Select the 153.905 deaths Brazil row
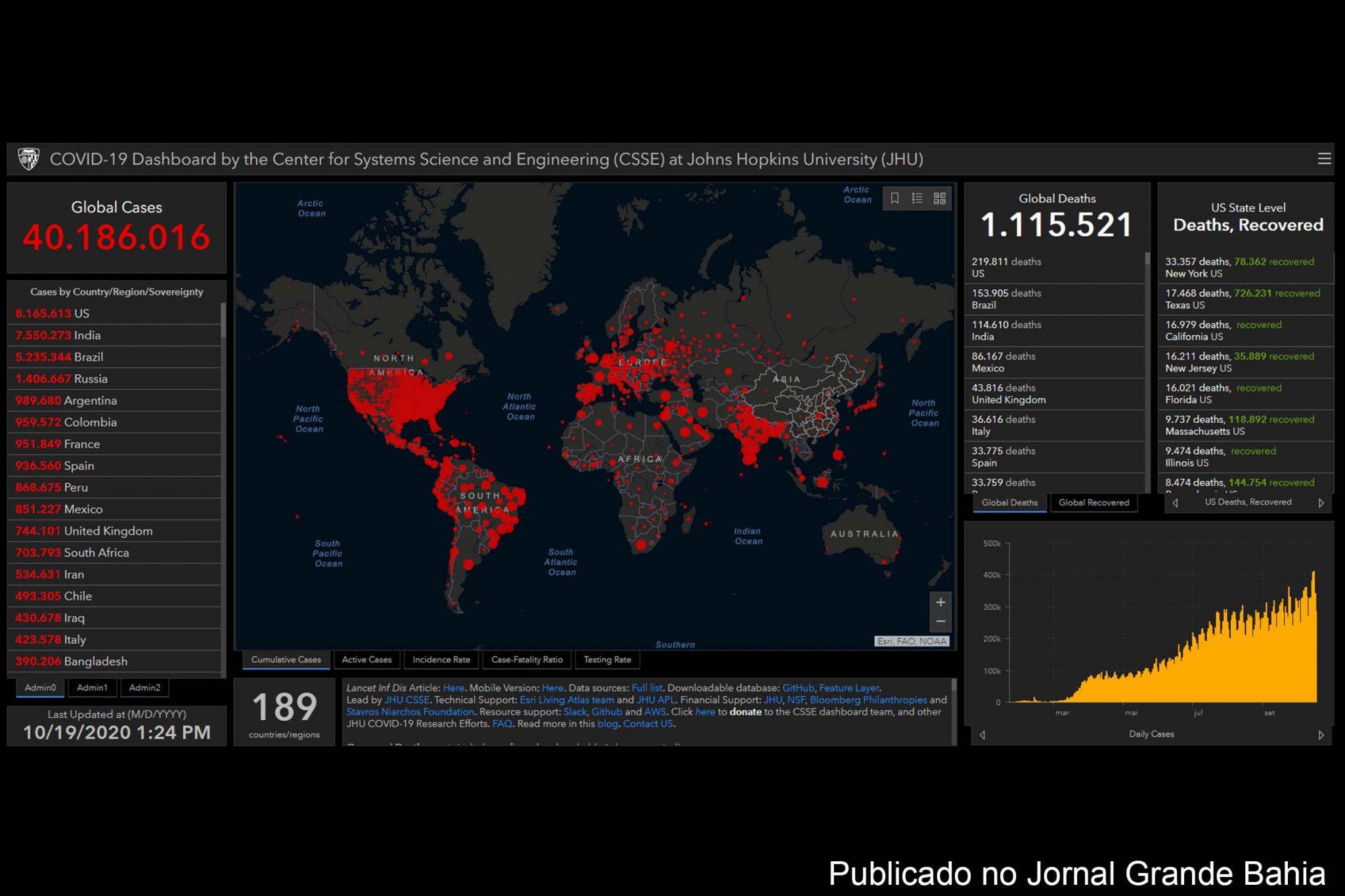Screen dimensions: 1345x896 pos(1055,299)
